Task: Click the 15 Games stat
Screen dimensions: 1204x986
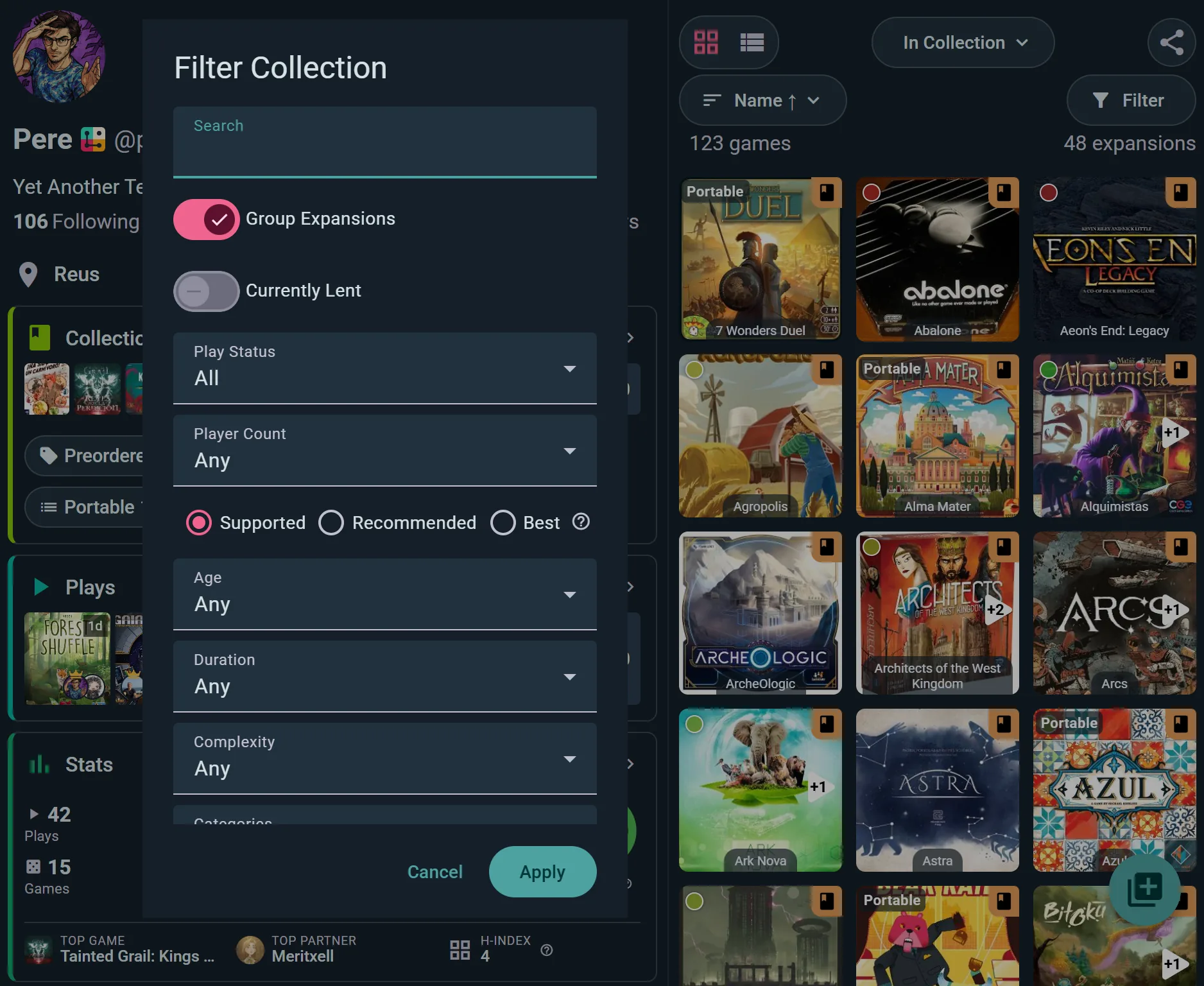Action: pos(48,876)
